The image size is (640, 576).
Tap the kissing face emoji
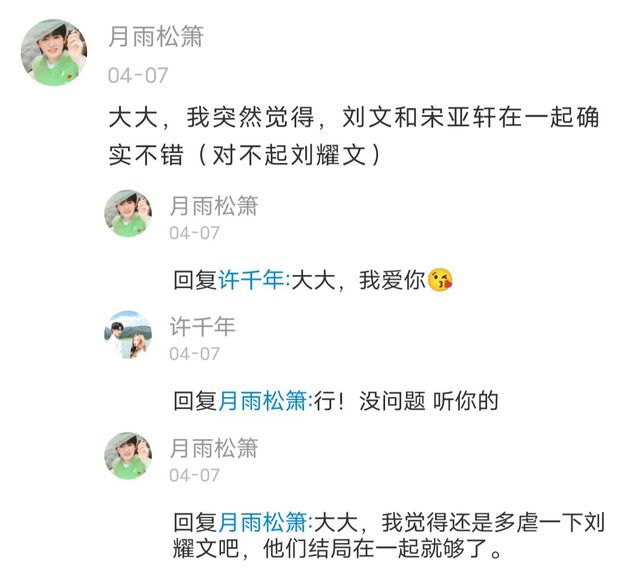pos(440,280)
